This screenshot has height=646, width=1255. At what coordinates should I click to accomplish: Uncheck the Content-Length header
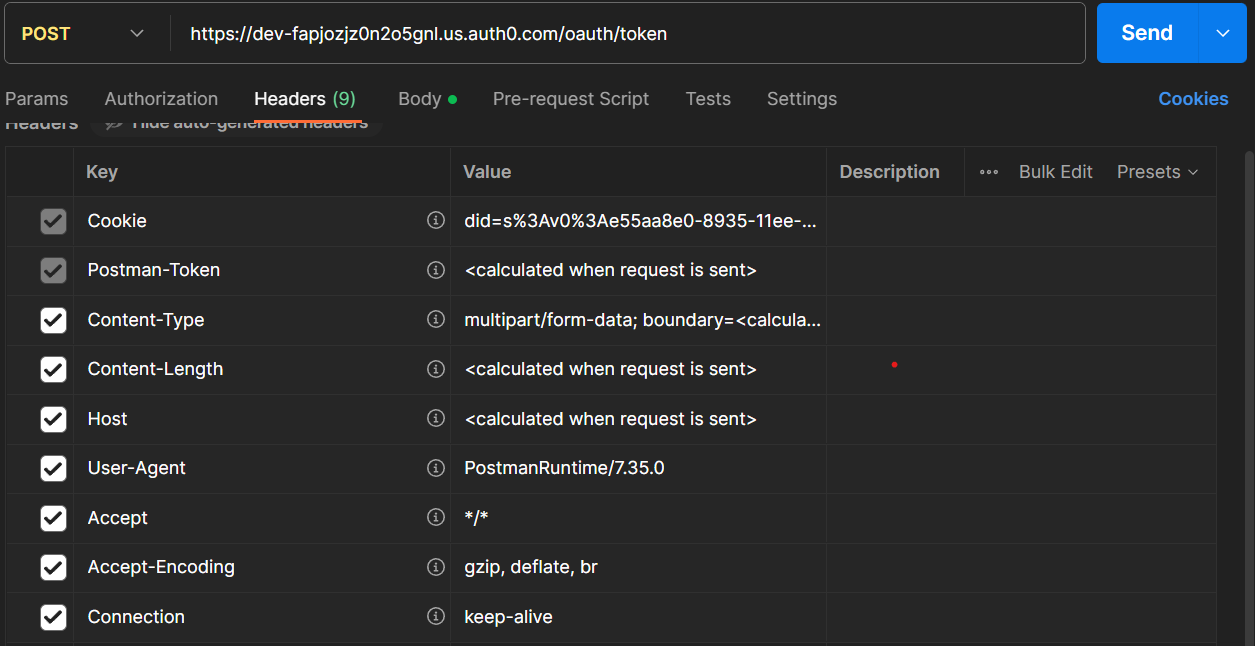coord(53,369)
